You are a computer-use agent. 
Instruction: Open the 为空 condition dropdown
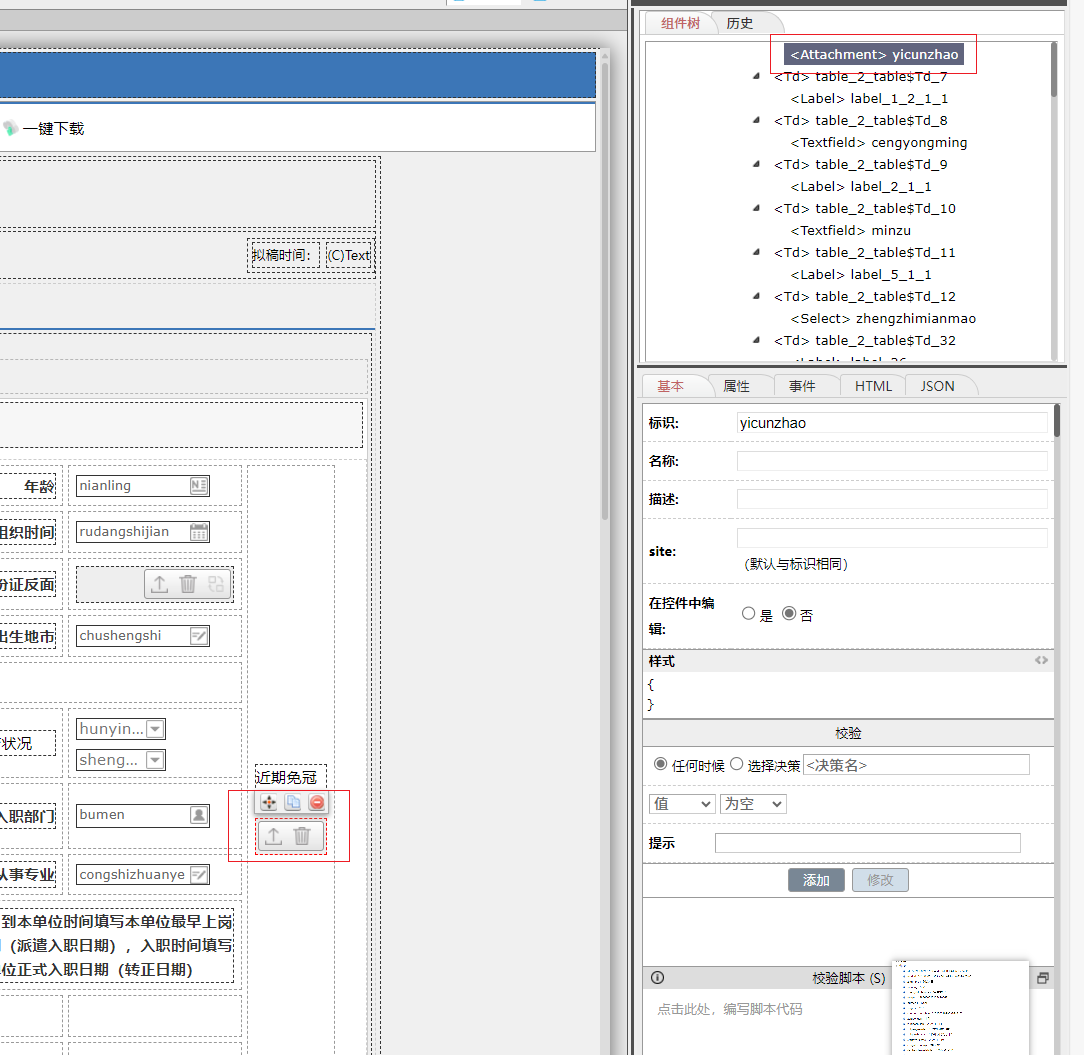click(x=753, y=804)
